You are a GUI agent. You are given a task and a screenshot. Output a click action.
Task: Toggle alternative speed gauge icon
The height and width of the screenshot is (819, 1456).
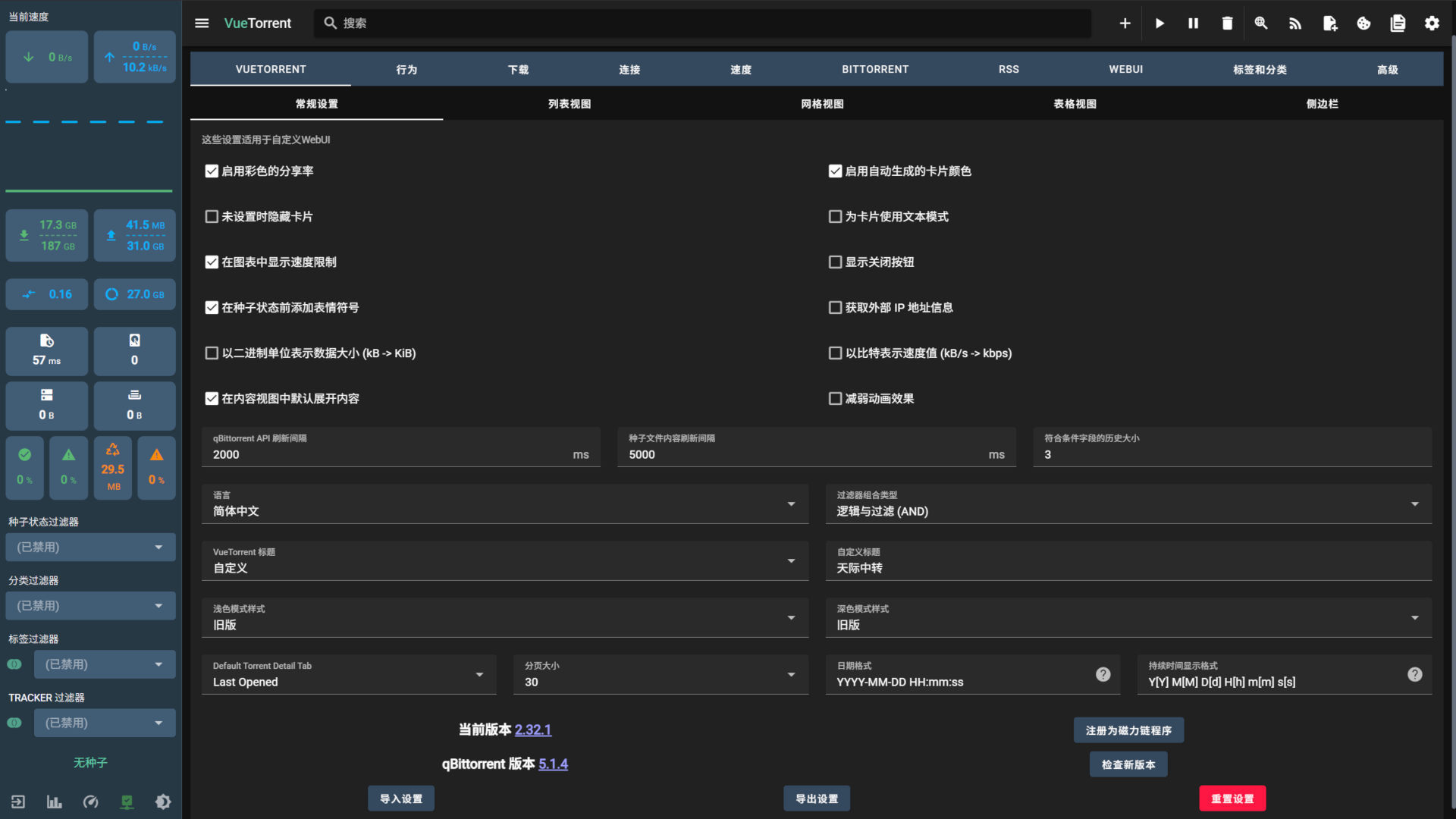91,802
